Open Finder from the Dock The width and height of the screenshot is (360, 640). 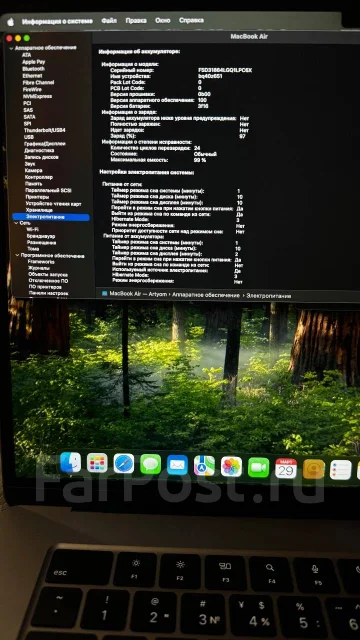click(x=70, y=463)
